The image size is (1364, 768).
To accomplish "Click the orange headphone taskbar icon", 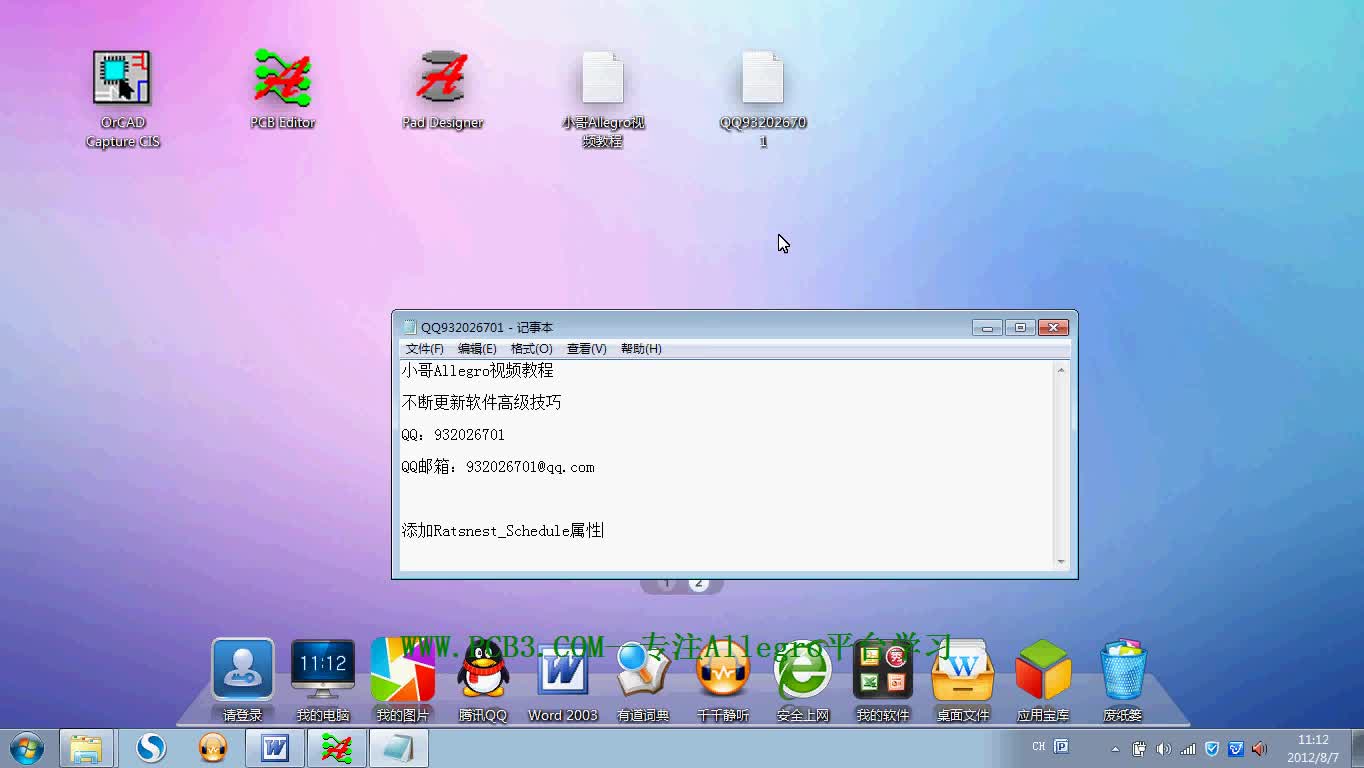I will pyautogui.click(x=212, y=748).
